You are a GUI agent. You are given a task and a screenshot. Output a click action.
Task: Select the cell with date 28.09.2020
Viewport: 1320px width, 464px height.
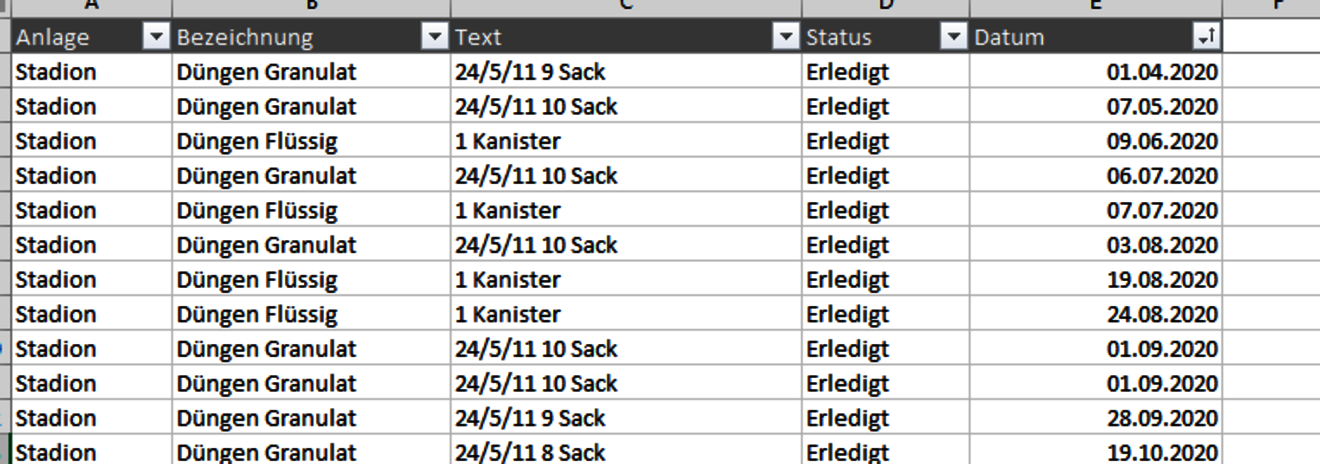click(x=1095, y=418)
